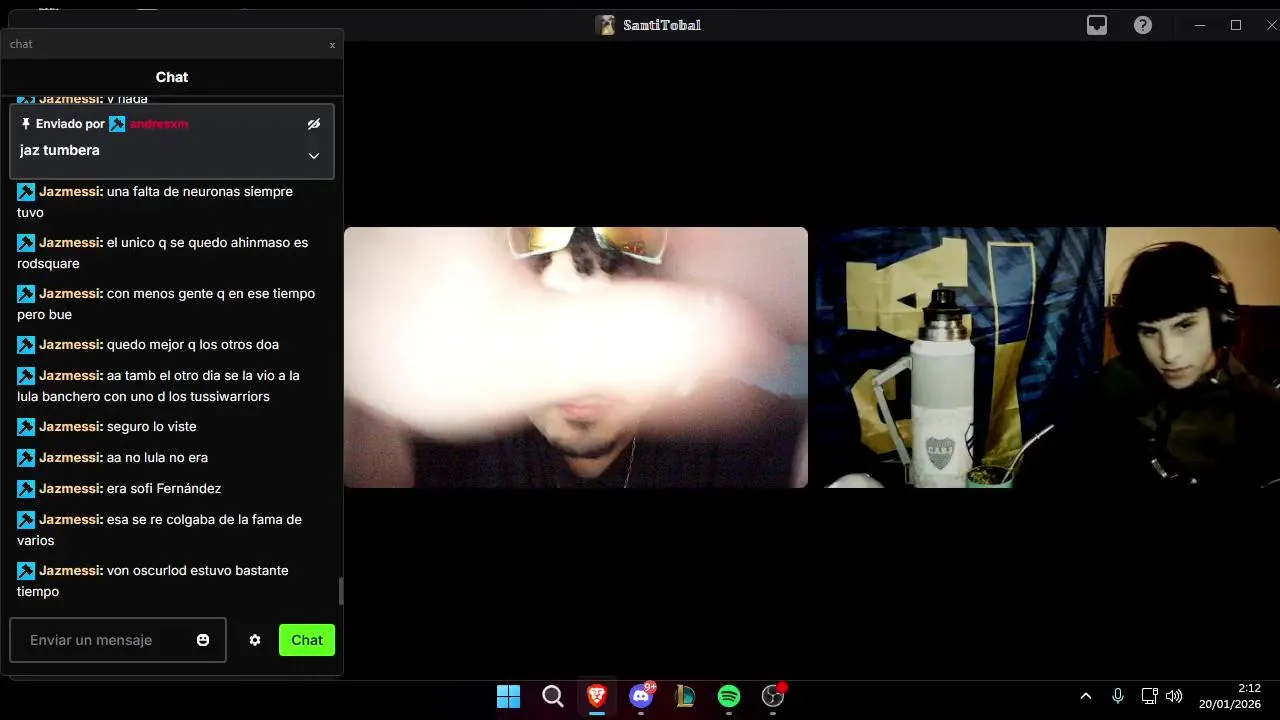This screenshot has width=1280, height=720.
Task: Click andresxm's badge icon in pinned message
Action: 117,124
